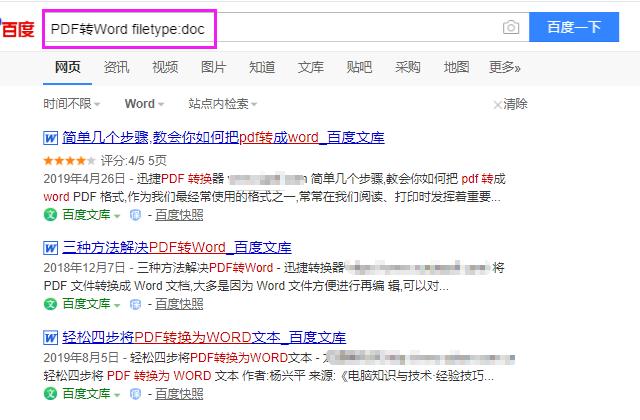640x420 pixels.
Task: Switch to the 资讯 tab
Action: point(116,67)
